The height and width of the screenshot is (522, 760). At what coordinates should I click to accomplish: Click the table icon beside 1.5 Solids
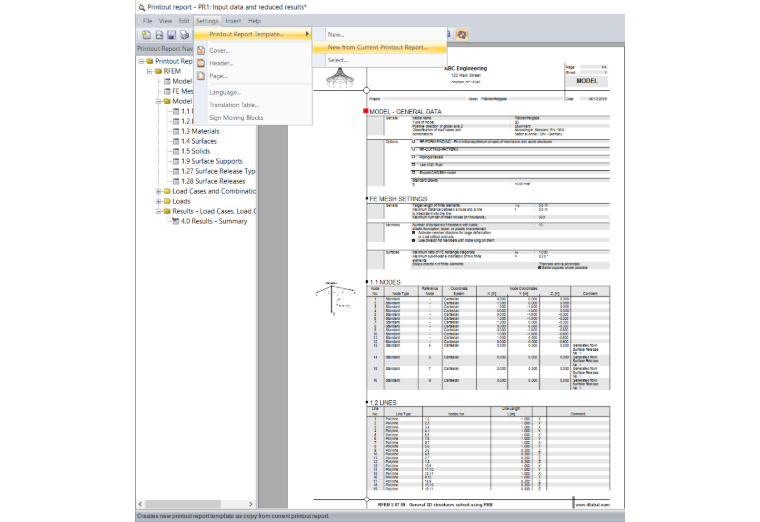point(176,151)
